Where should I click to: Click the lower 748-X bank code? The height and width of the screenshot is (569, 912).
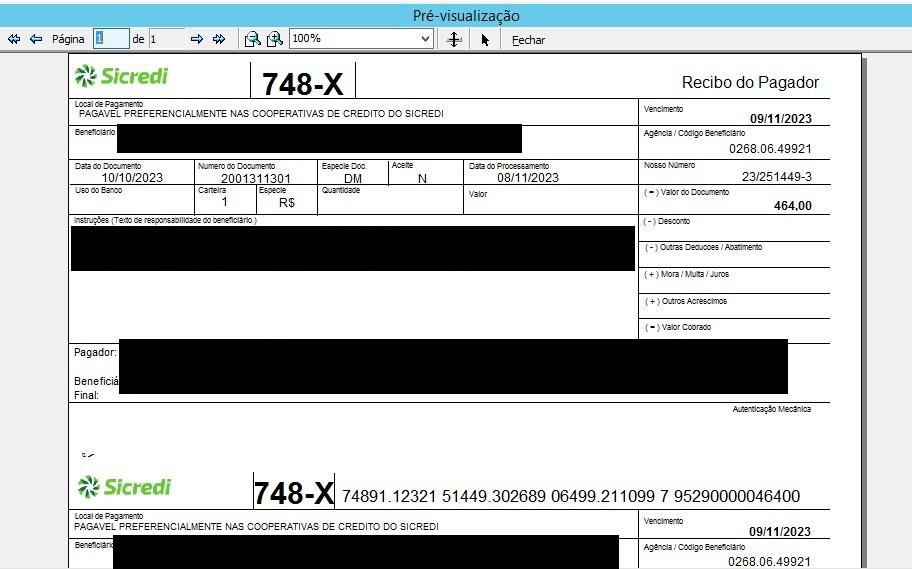click(294, 493)
